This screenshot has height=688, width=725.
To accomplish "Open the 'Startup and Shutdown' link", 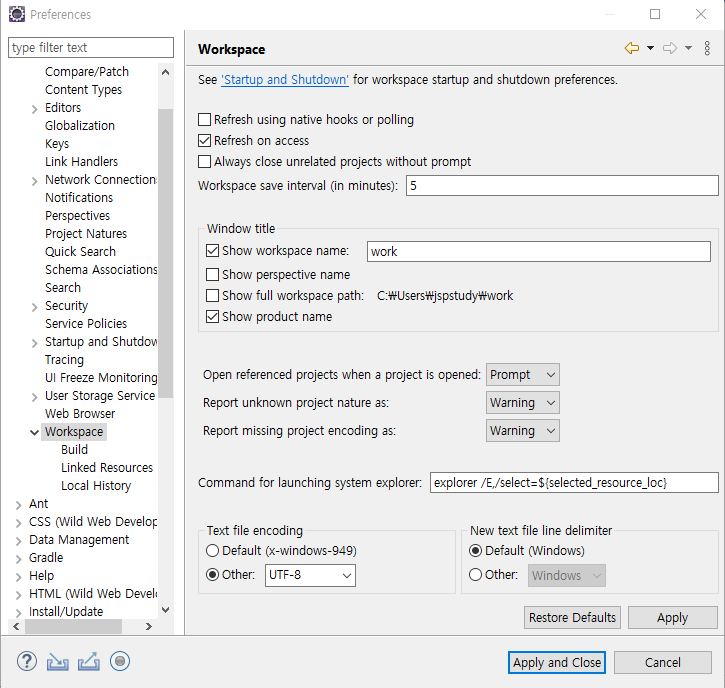I will pos(285,80).
